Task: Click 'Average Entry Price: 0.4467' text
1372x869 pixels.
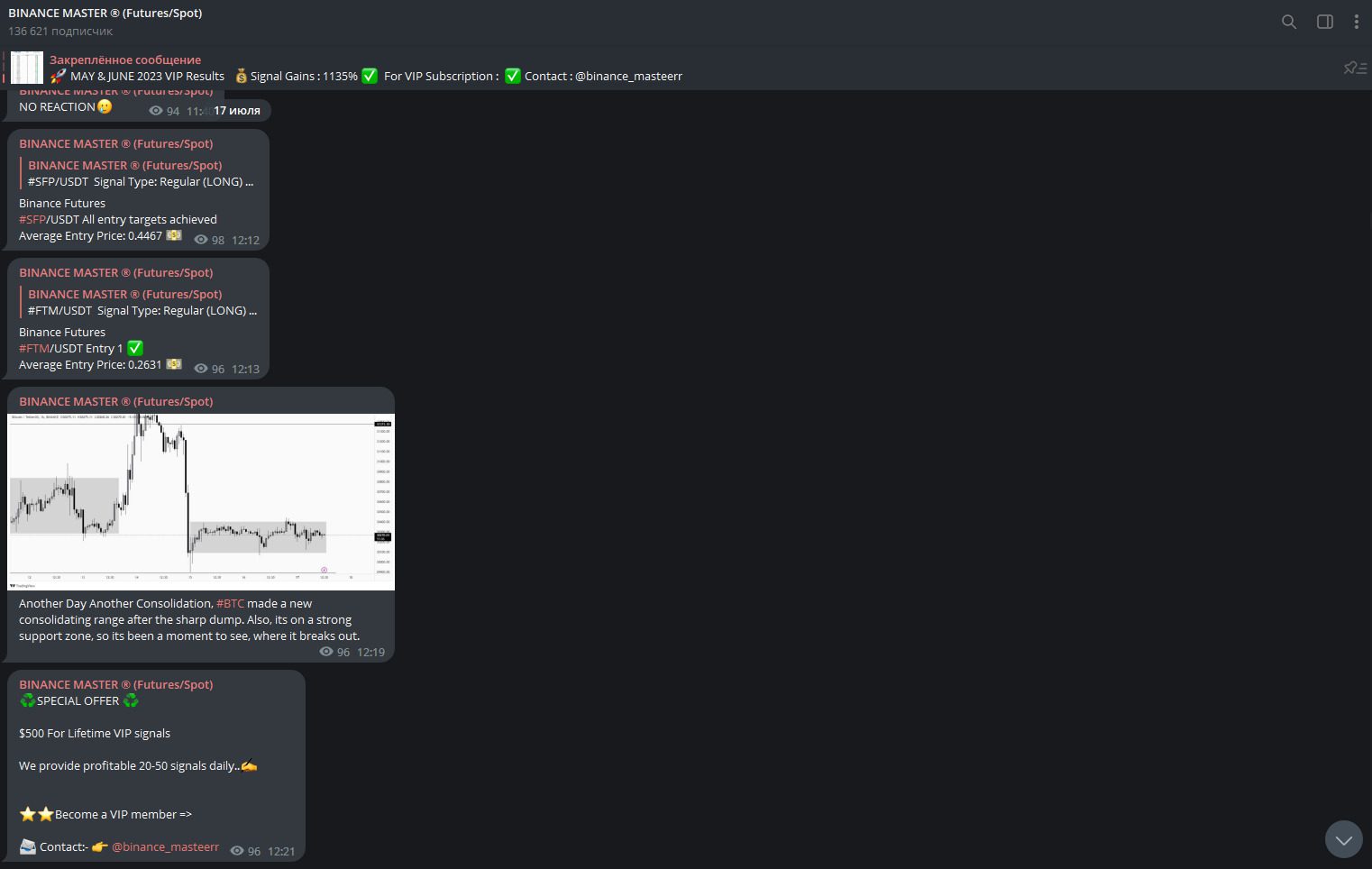Action: tap(90, 236)
